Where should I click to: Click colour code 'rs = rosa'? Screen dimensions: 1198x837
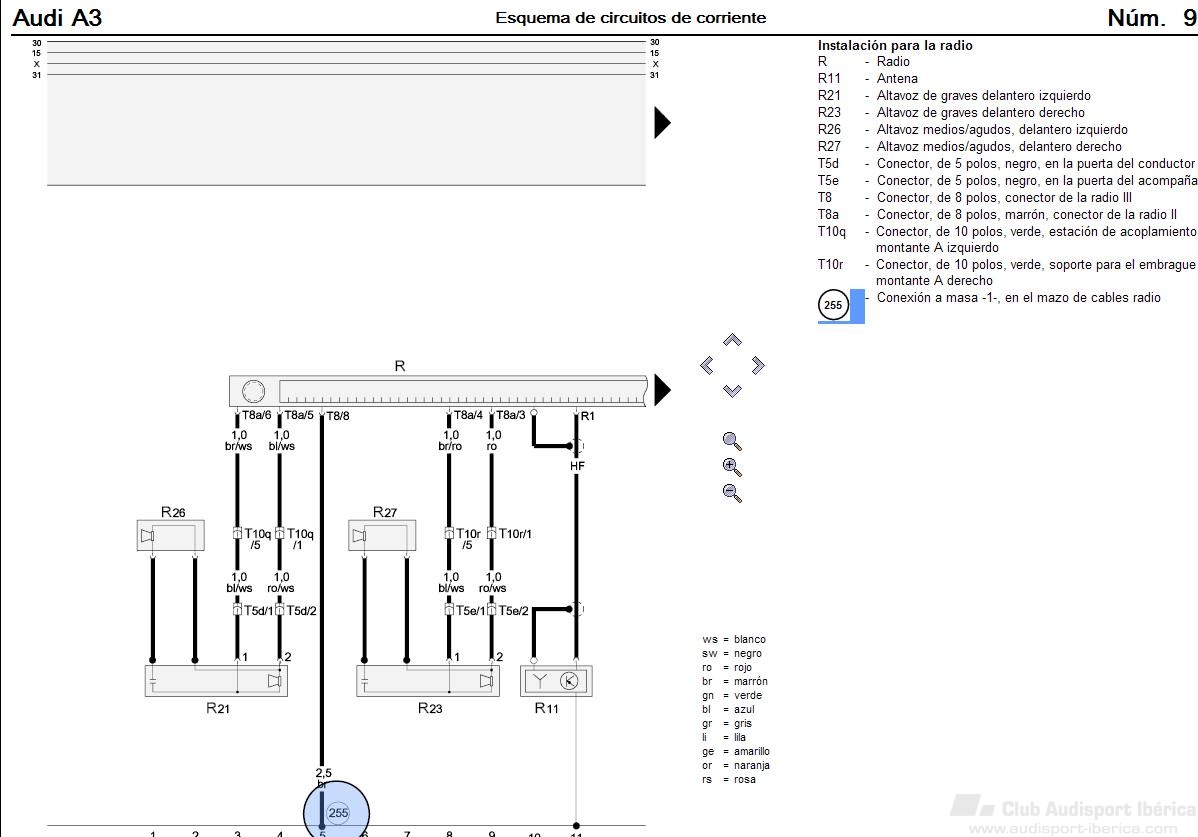coord(729,779)
